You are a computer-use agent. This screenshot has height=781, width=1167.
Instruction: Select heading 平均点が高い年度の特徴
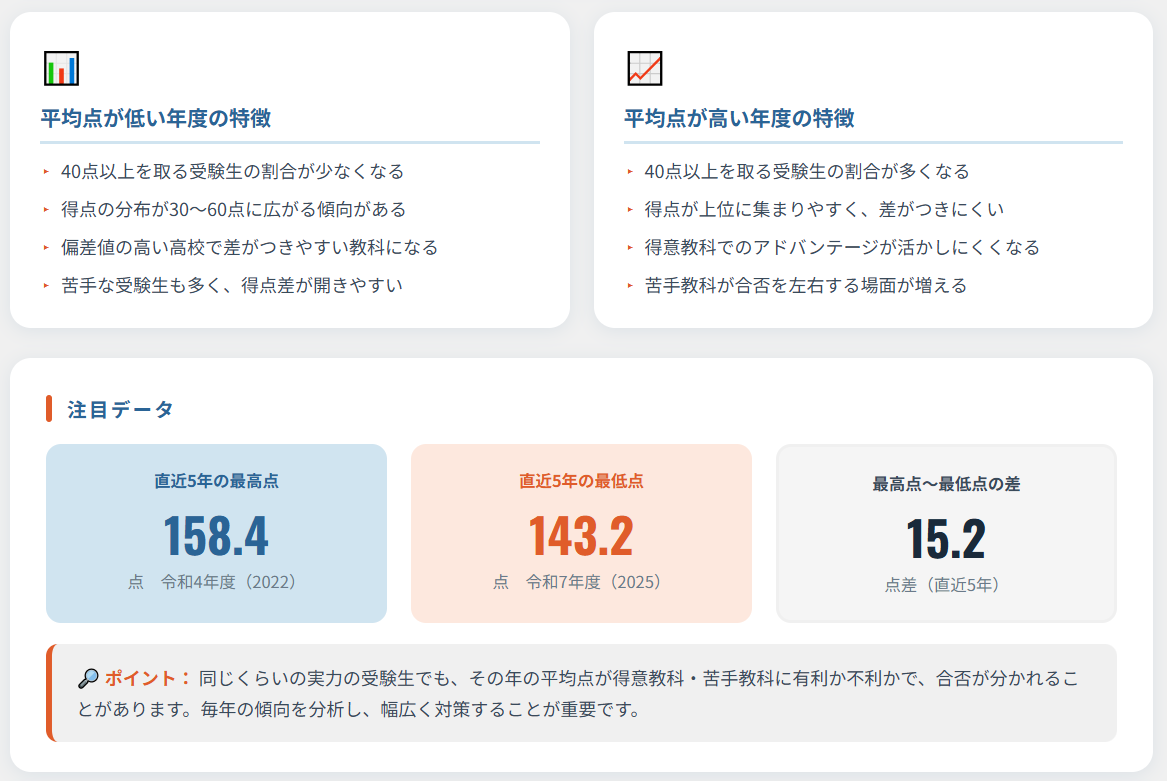[739, 118]
